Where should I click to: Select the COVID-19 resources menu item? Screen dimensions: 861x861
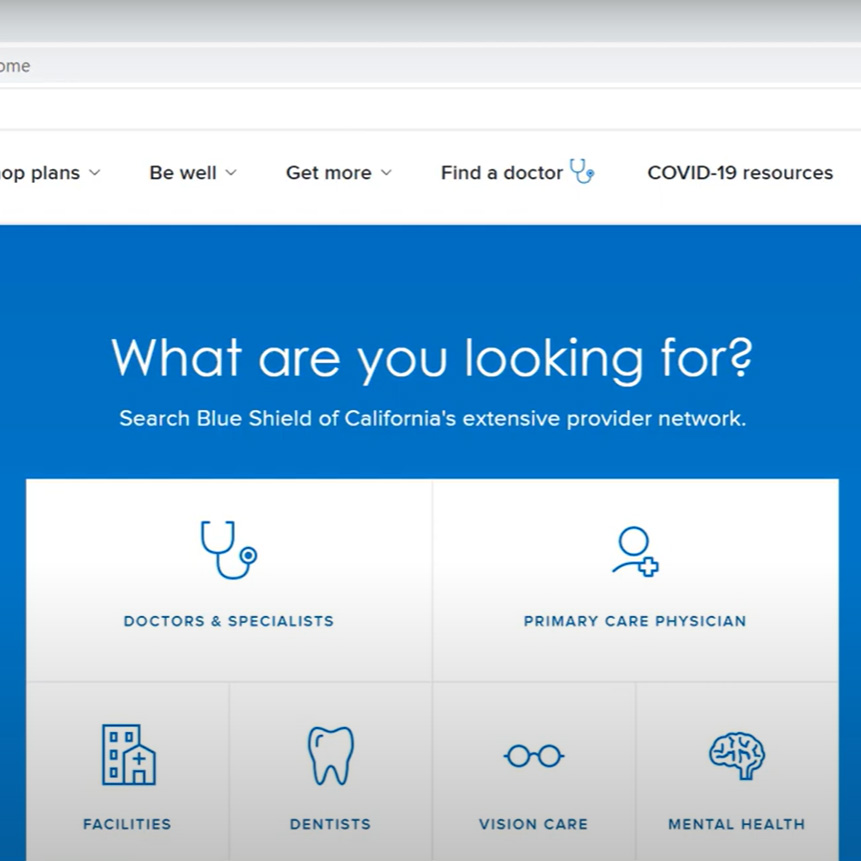[740, 172]
